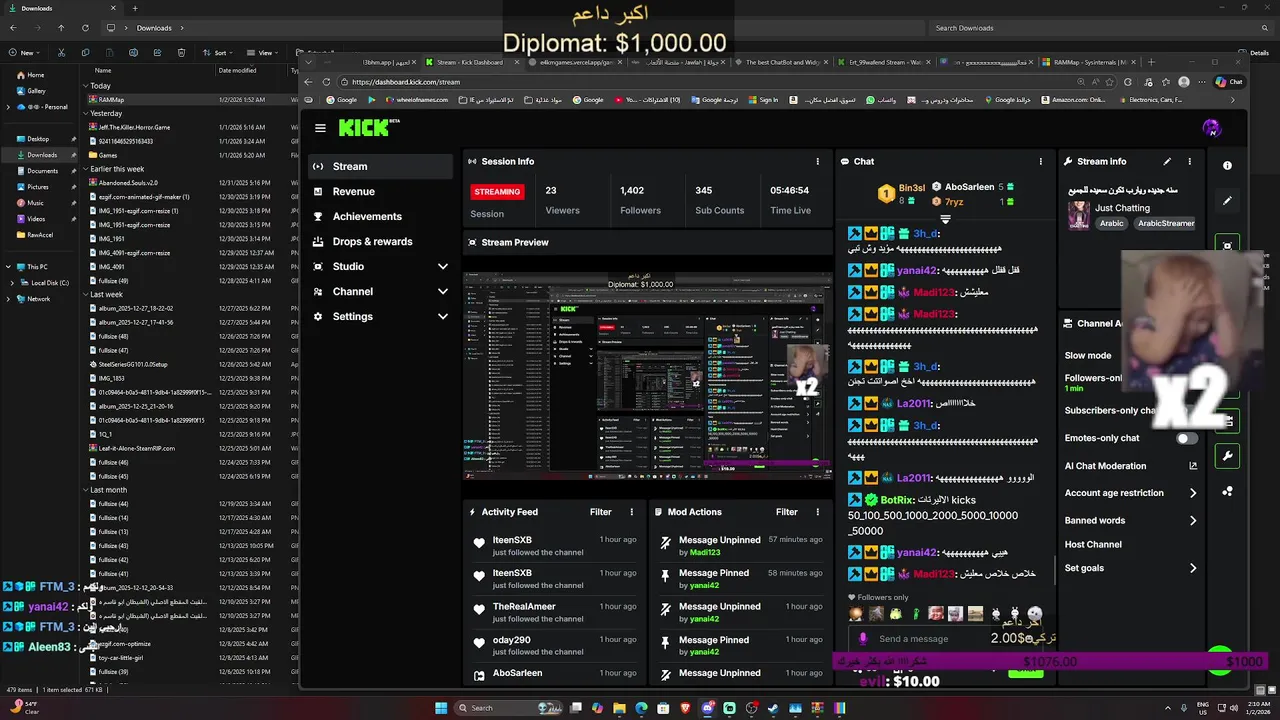Click the chat Send a message field
This screenshot has width=1280, height=720.
930,640
